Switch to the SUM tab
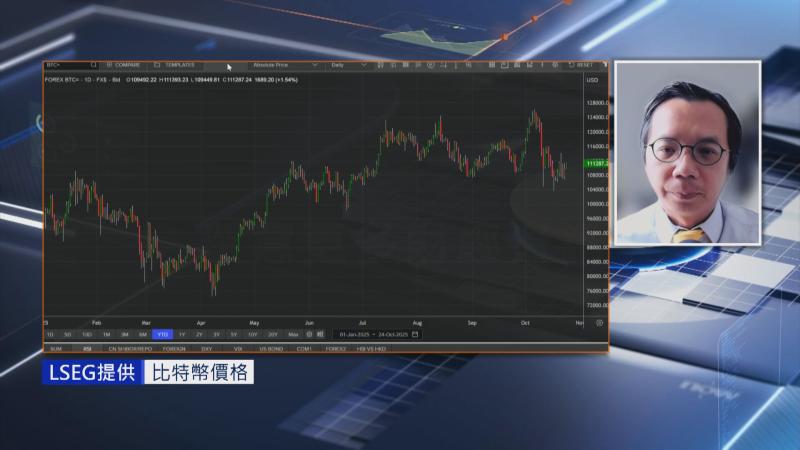This screenshot has height=450, width=800. click(x=56, y=349)
